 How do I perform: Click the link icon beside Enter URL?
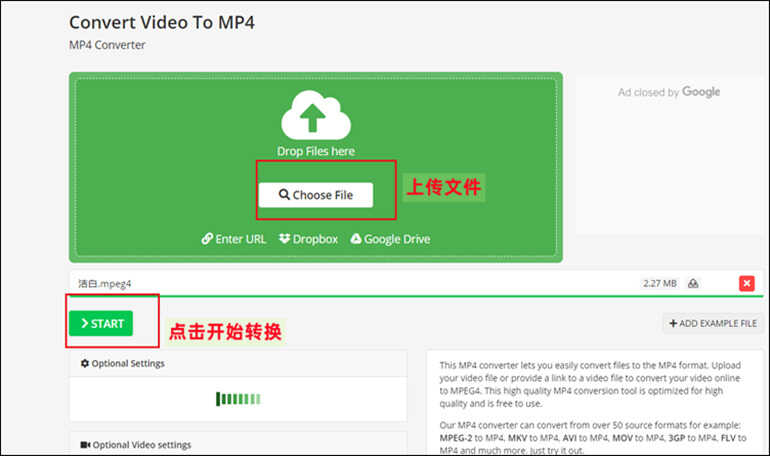click(x=207, y=239)
